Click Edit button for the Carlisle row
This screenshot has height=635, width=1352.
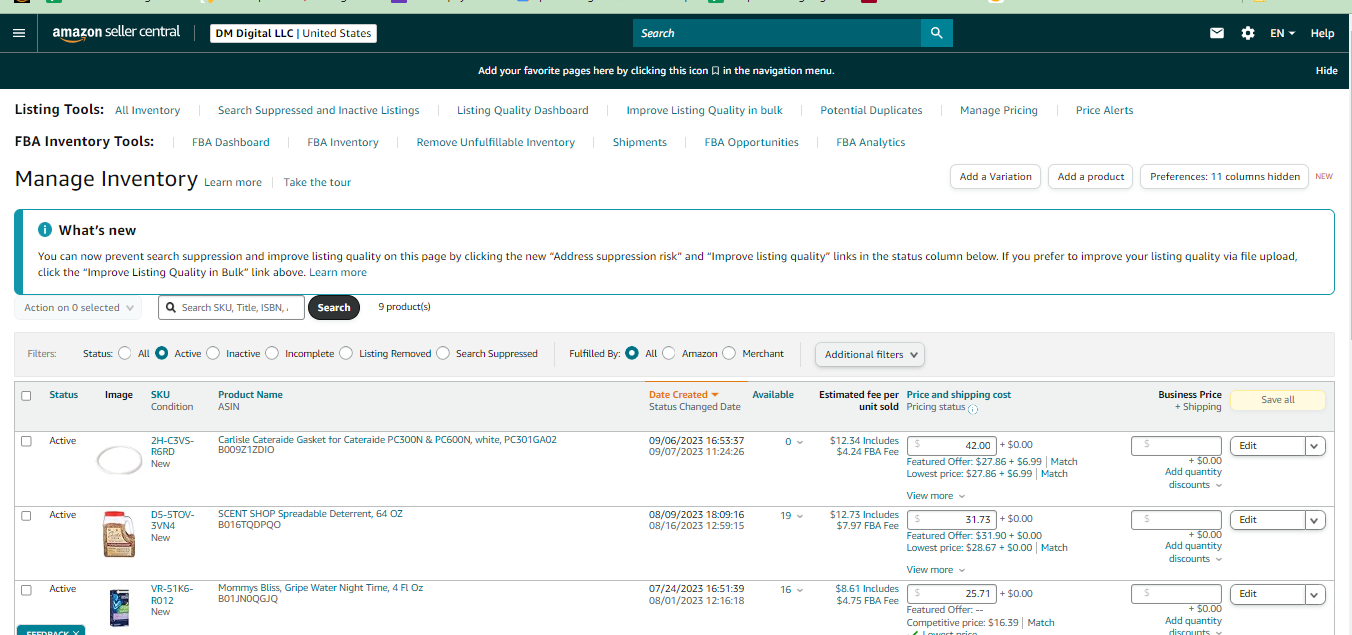pyautogui.click(x=1268, y=446)
